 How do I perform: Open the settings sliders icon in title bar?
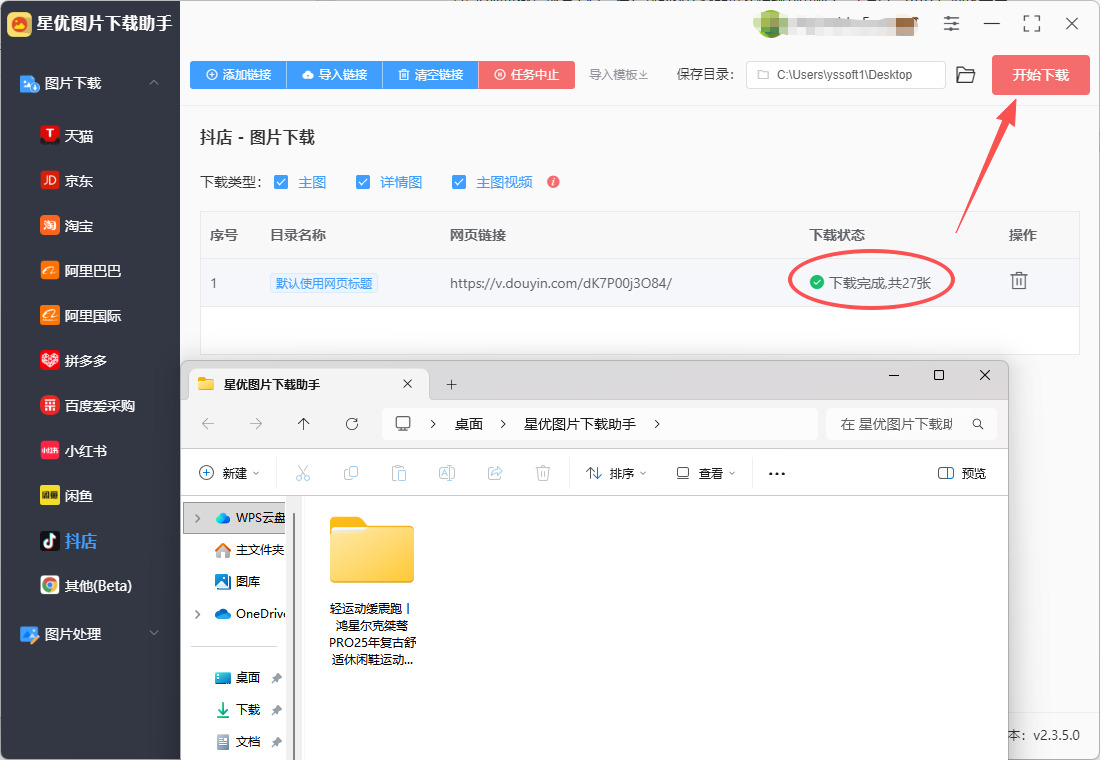click(951, 23)
